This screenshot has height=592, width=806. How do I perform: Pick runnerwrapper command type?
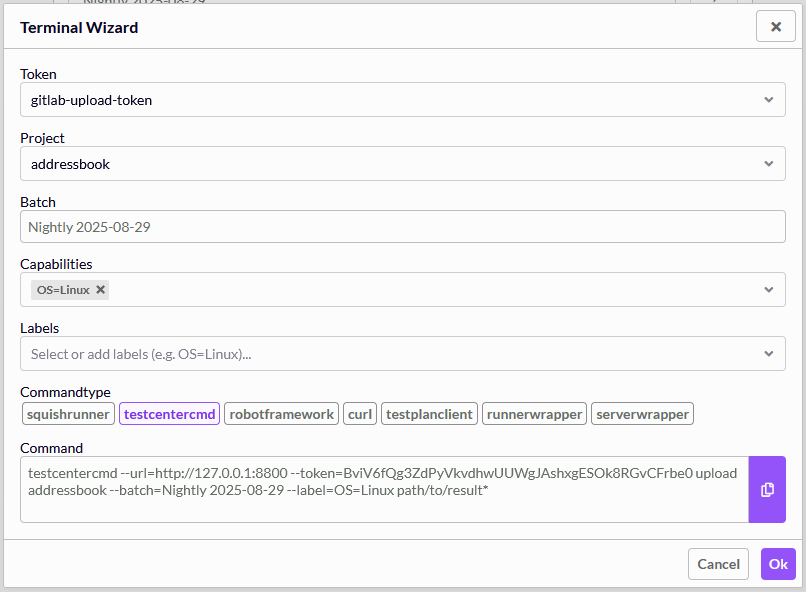point(534,414)
